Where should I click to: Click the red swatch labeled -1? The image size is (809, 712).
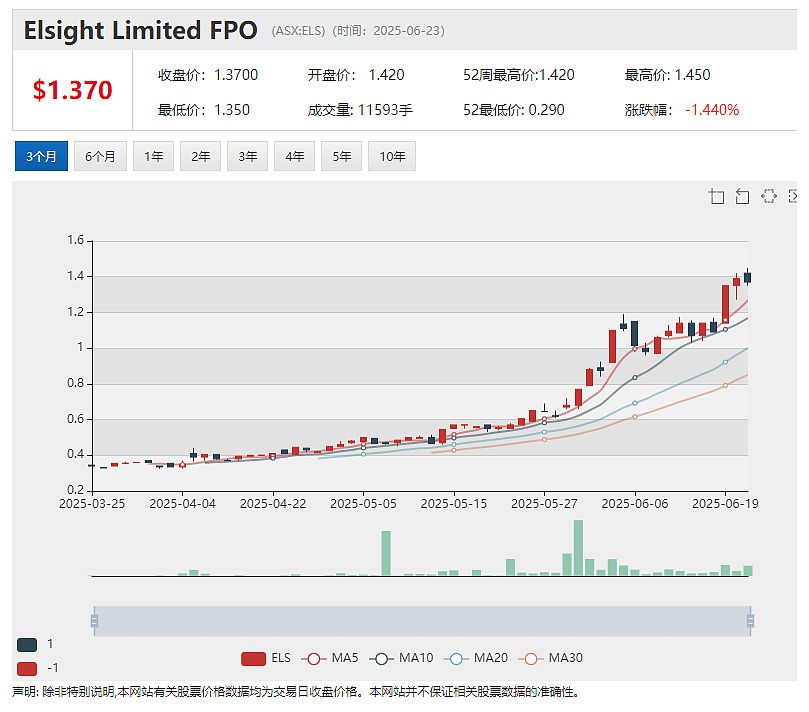click(x=27, y=669)
